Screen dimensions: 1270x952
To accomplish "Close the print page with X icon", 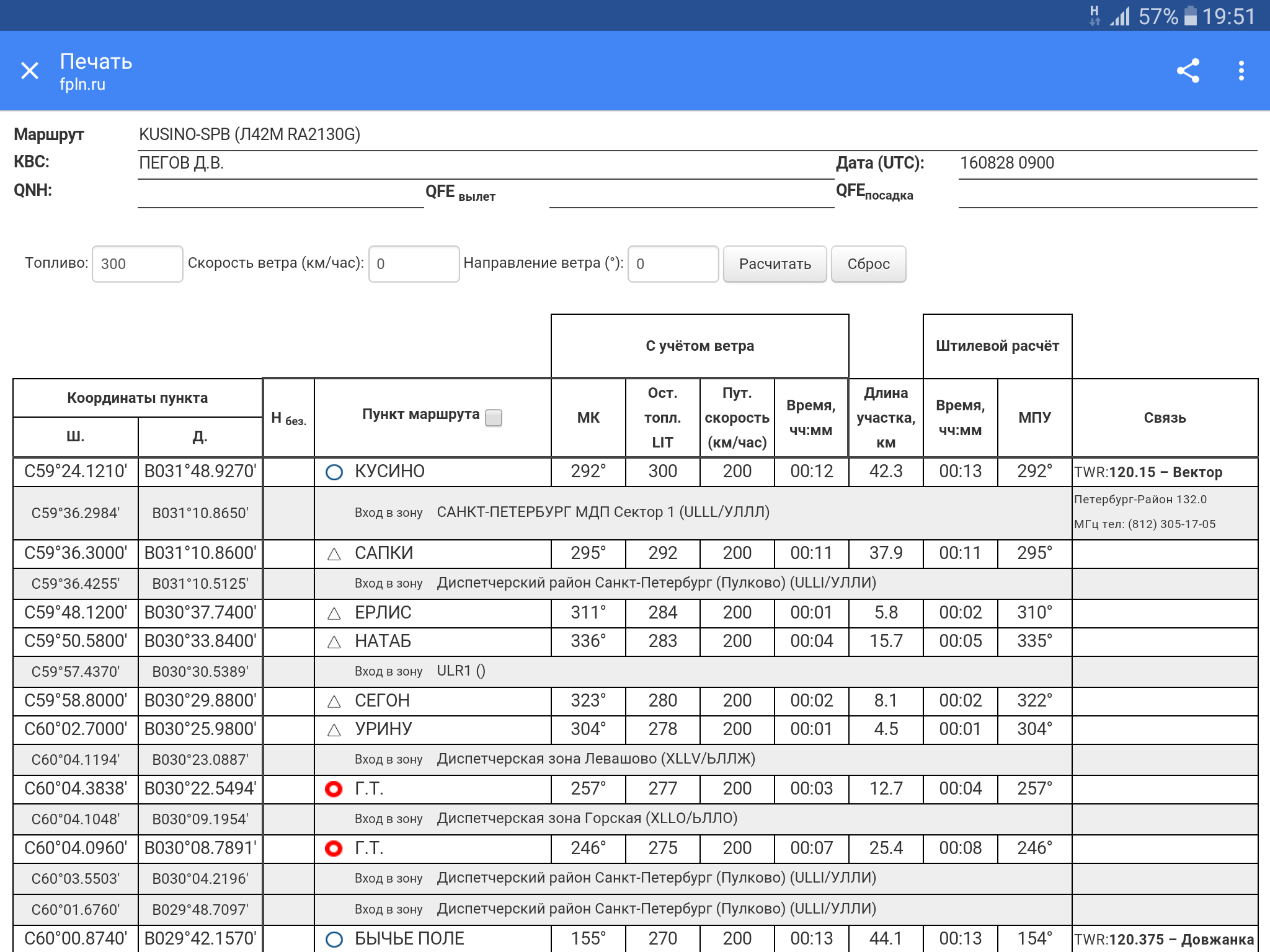I will click(x=30, y=71).
